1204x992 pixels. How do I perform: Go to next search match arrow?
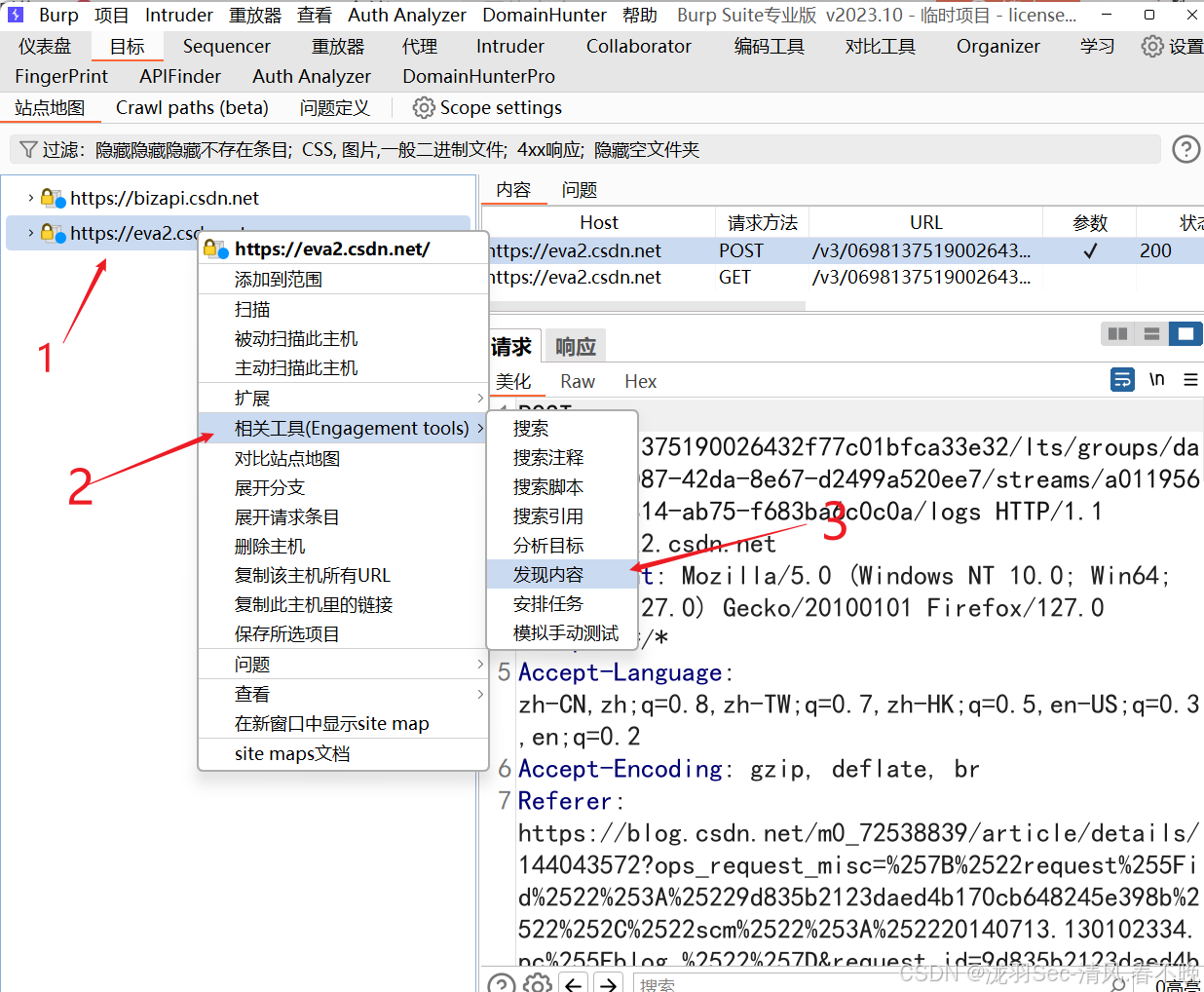pyautogui.click(x=609, y=983)
